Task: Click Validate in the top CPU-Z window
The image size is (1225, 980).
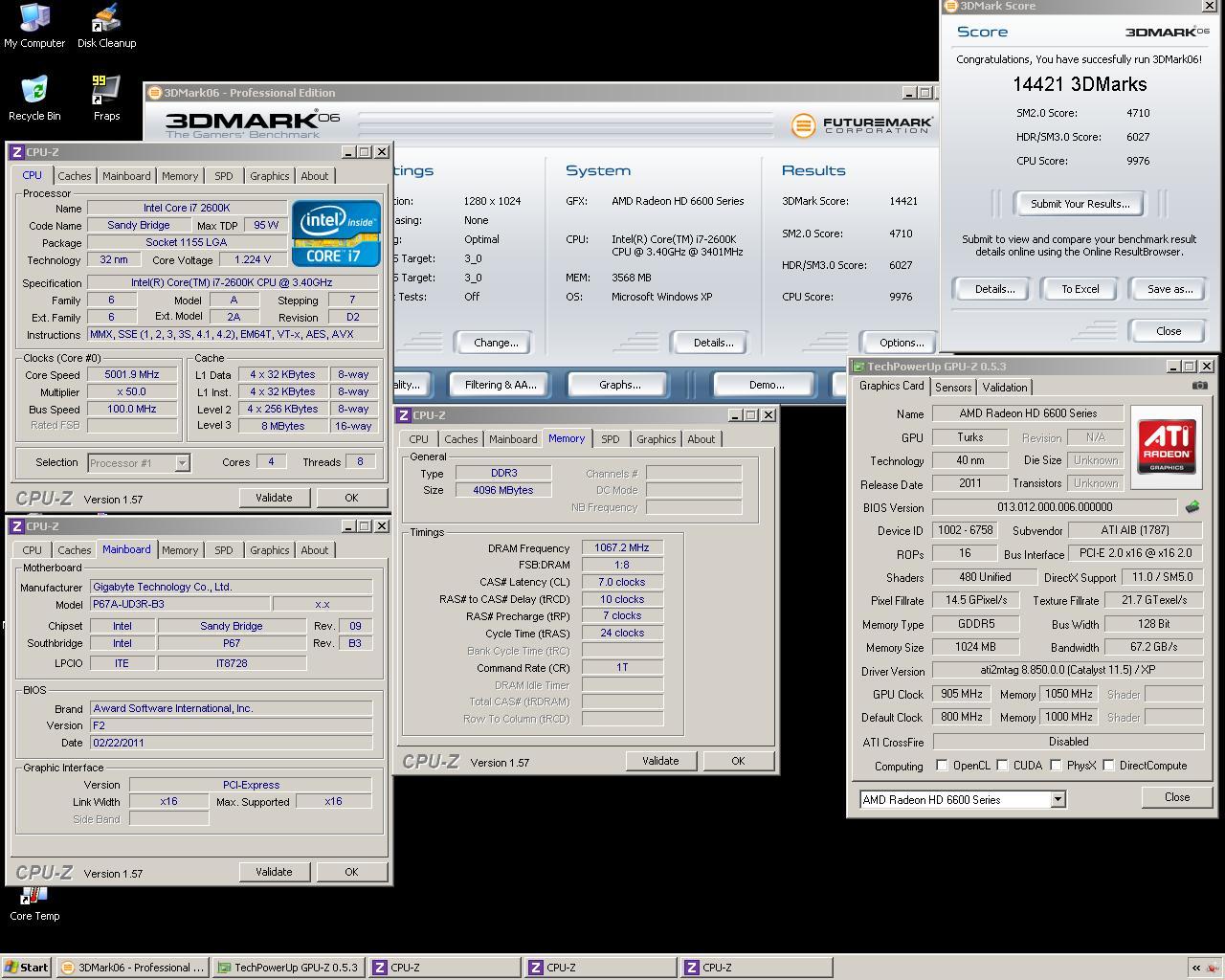Action: point(274,498)
